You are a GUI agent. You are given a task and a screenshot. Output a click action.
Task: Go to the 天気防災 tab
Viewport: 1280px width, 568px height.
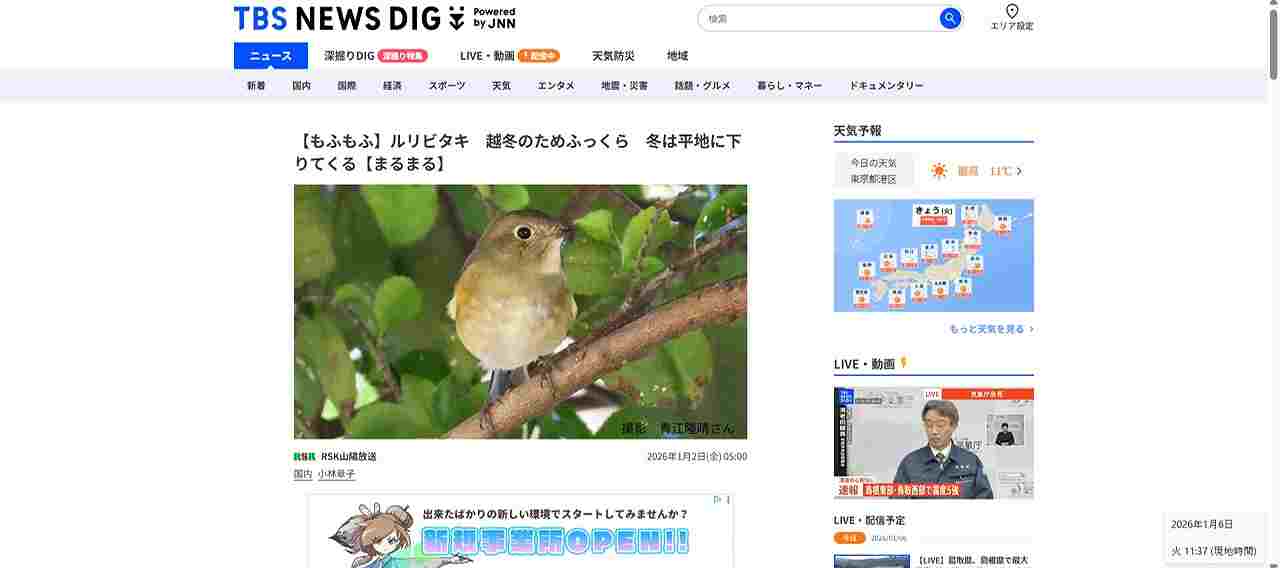[613, 56]
